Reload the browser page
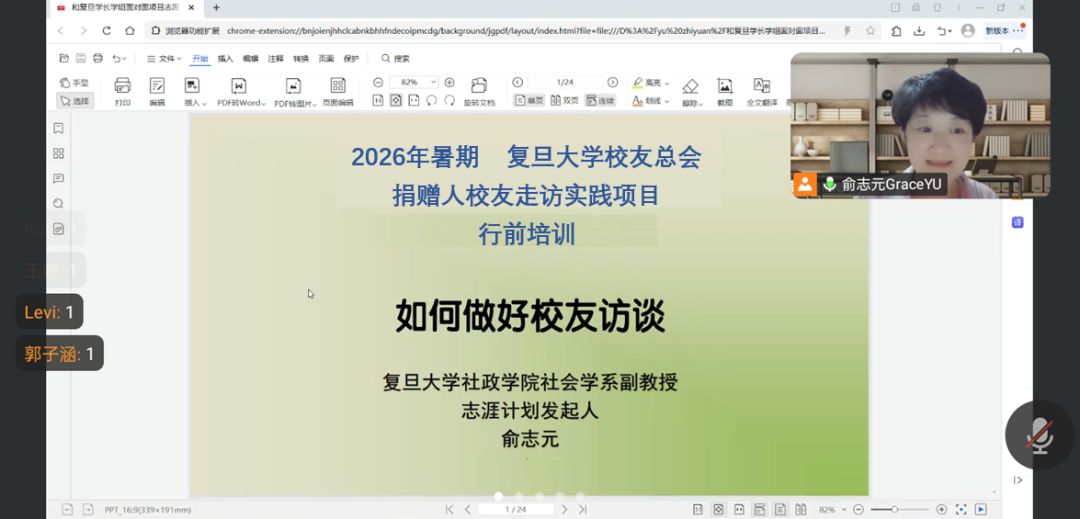Screen dimensions: 1080x519 tap(106, 30)
